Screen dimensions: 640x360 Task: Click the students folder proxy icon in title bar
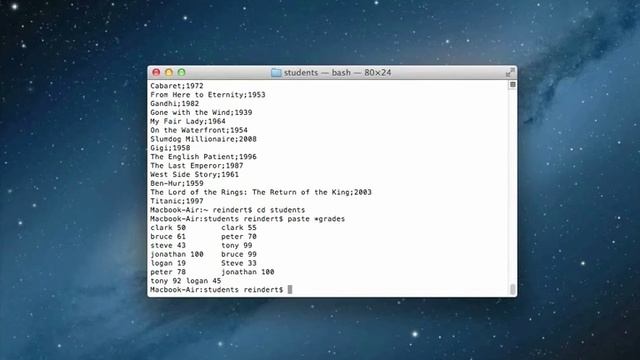[x=276, y=73]
